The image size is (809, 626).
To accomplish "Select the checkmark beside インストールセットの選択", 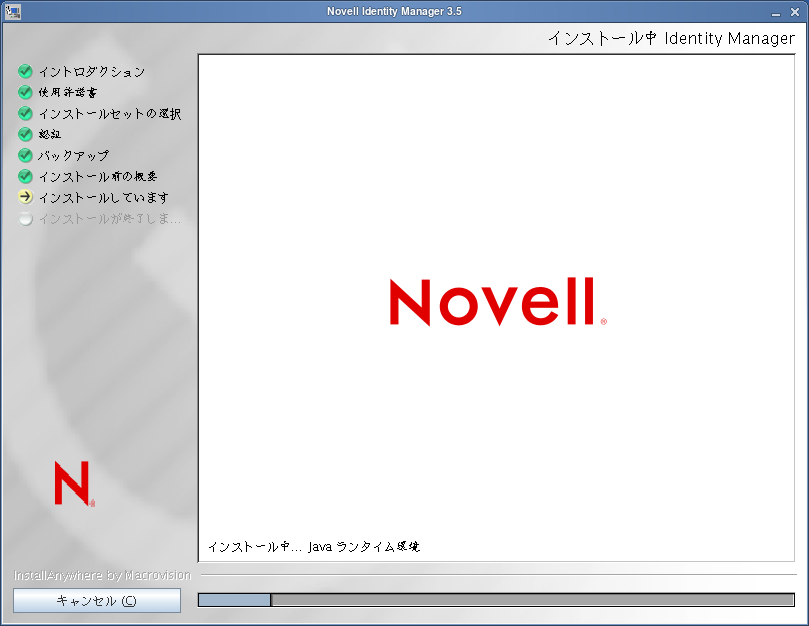I will pos(25,114).
